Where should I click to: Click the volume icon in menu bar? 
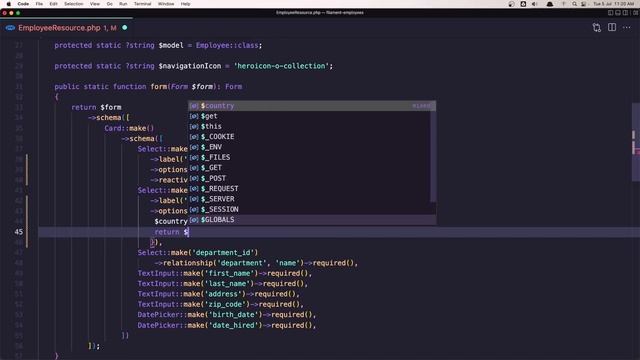tap(534, 4)
